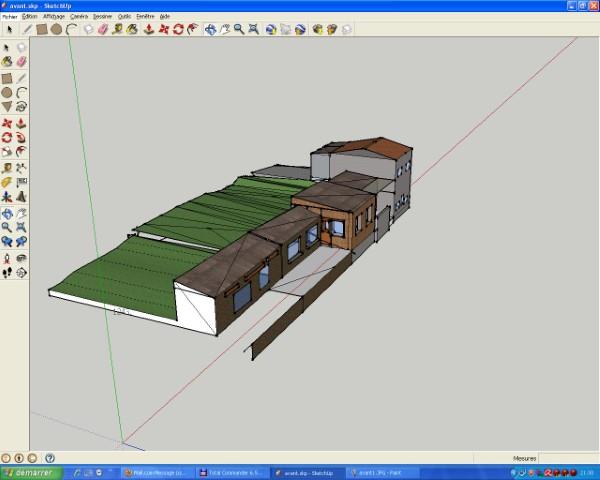Select the Dimension tool

pos(21,167)
